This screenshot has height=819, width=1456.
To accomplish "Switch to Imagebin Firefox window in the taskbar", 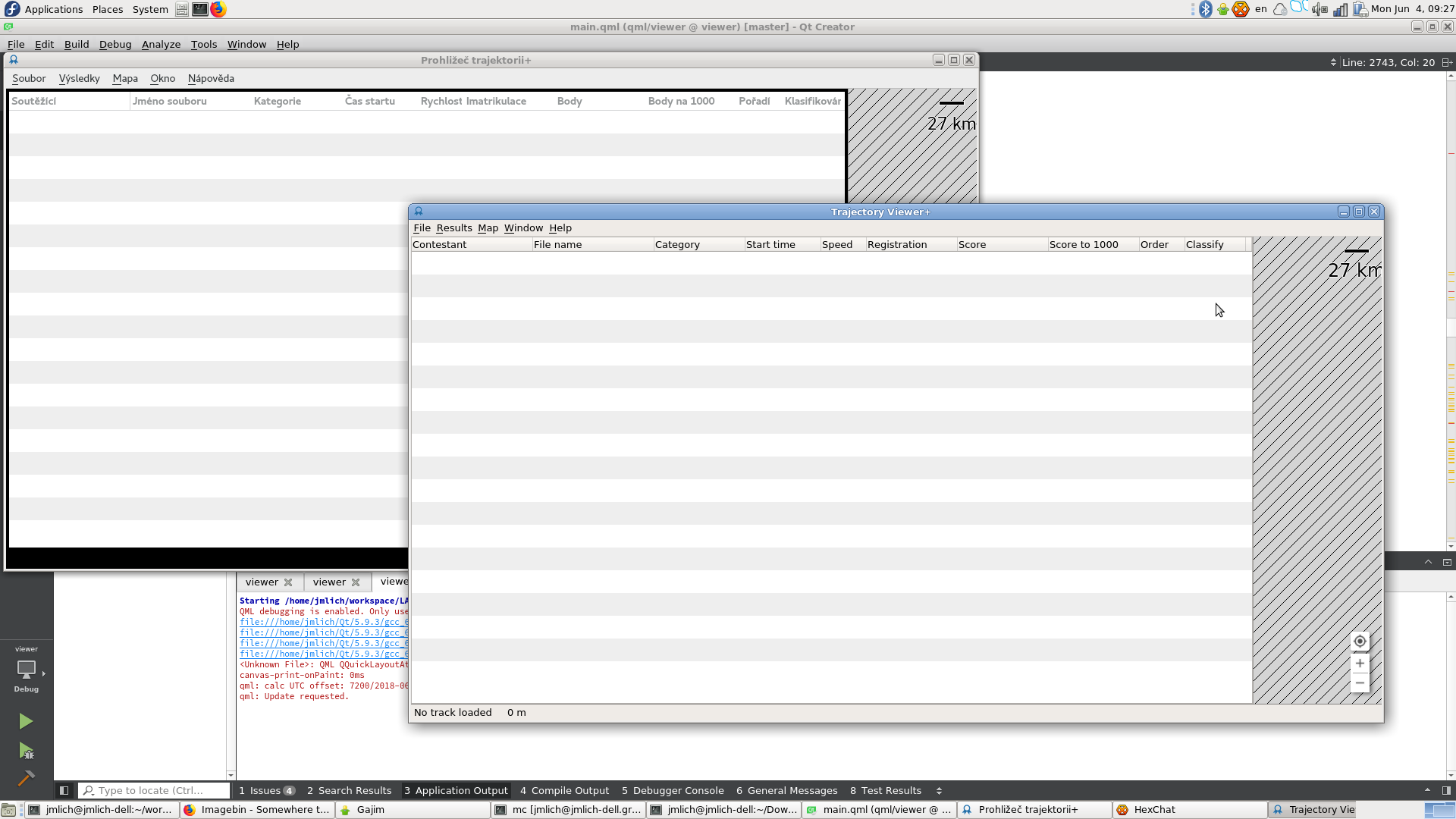I will [x=257, y=810].
